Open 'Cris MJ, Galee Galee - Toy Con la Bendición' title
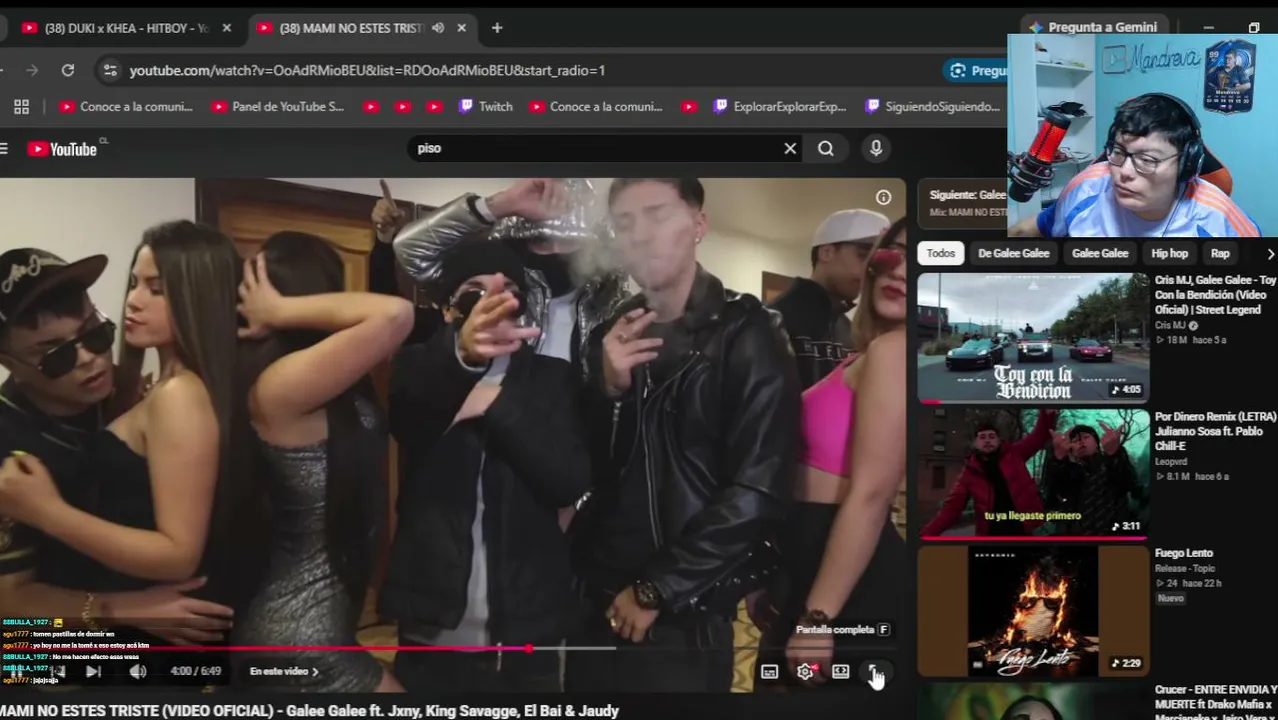This screenshot has width=1278, height=720. [1216, 295]
